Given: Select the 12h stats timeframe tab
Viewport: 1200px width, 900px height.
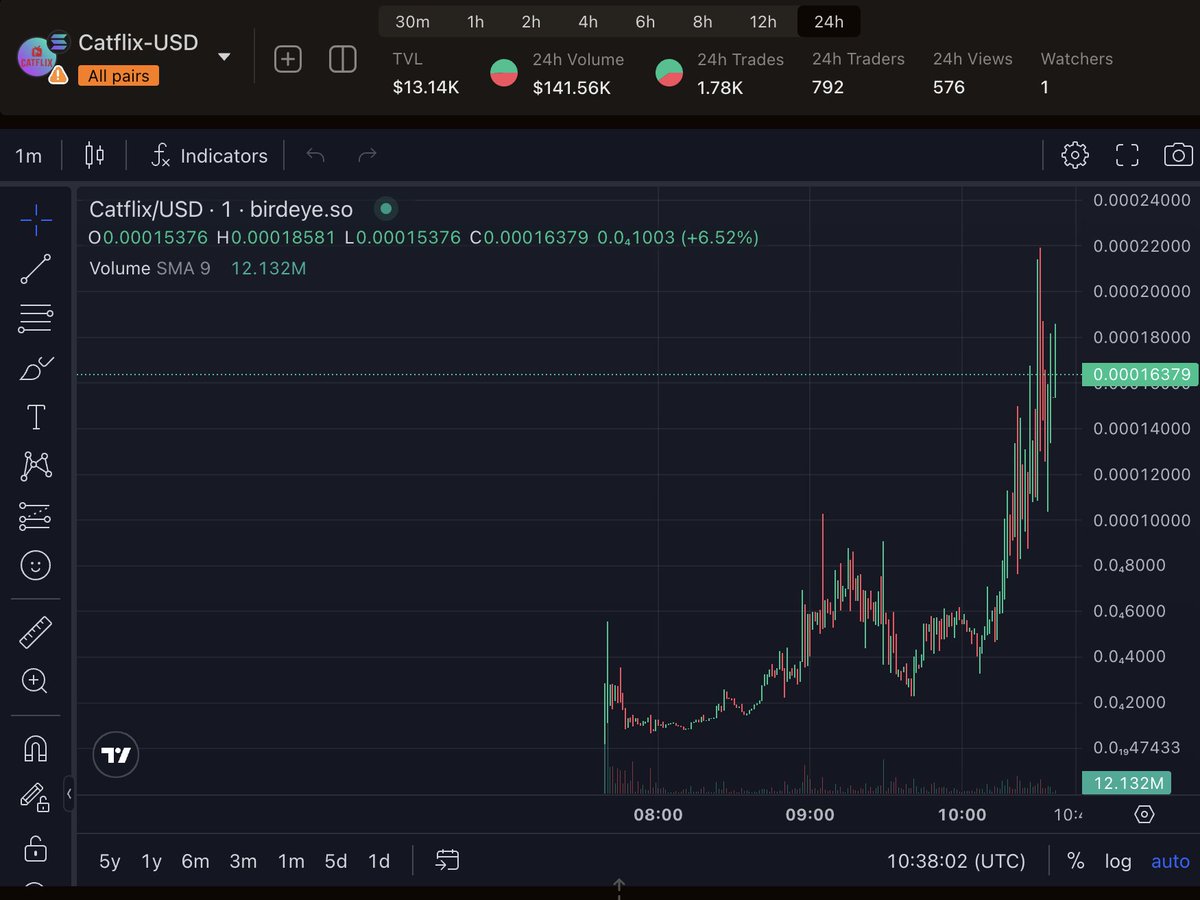Looking at the screenshot, I should pos(763,21).
